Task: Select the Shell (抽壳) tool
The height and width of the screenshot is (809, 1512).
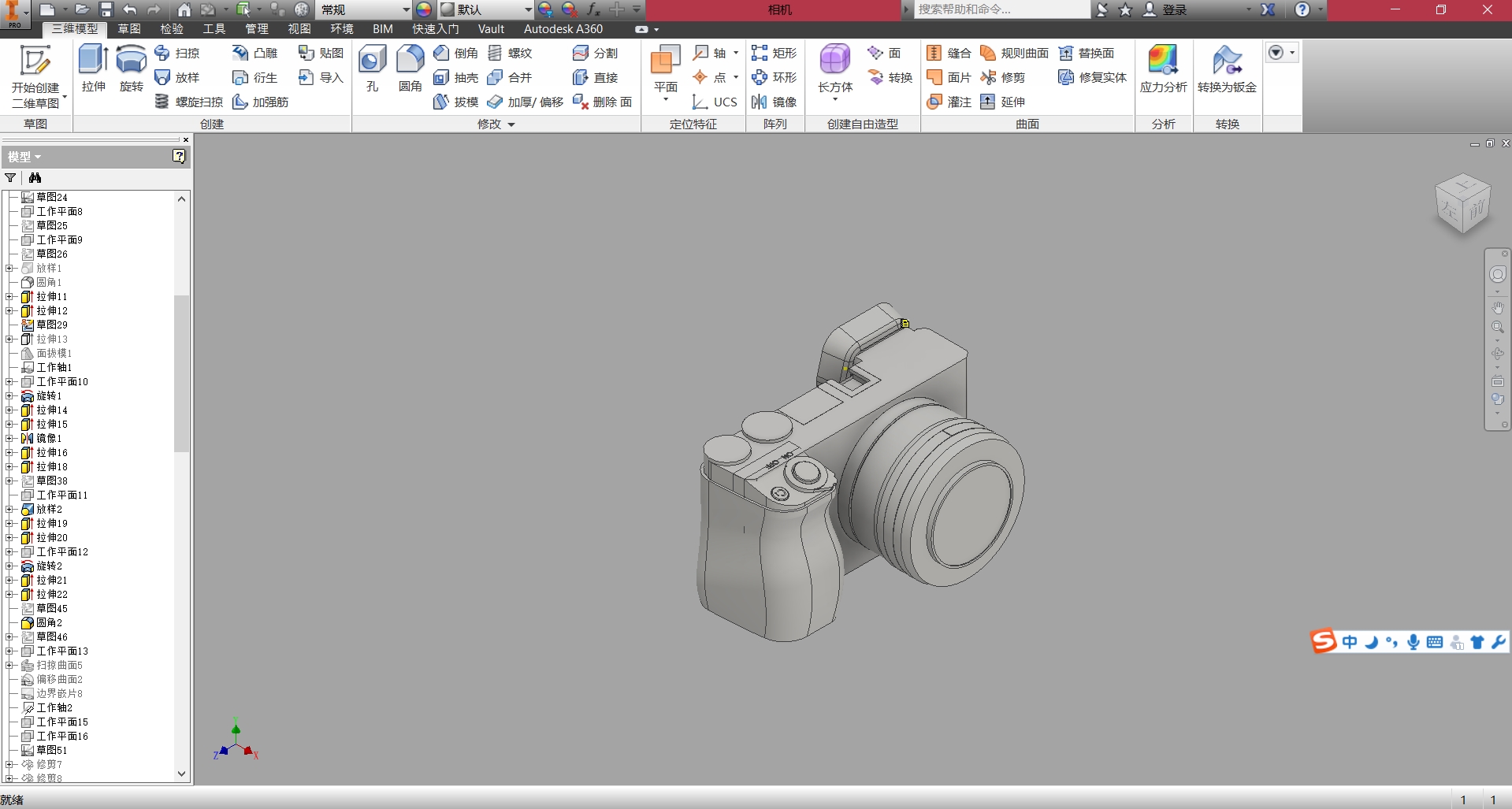Action: coord(456,77)
